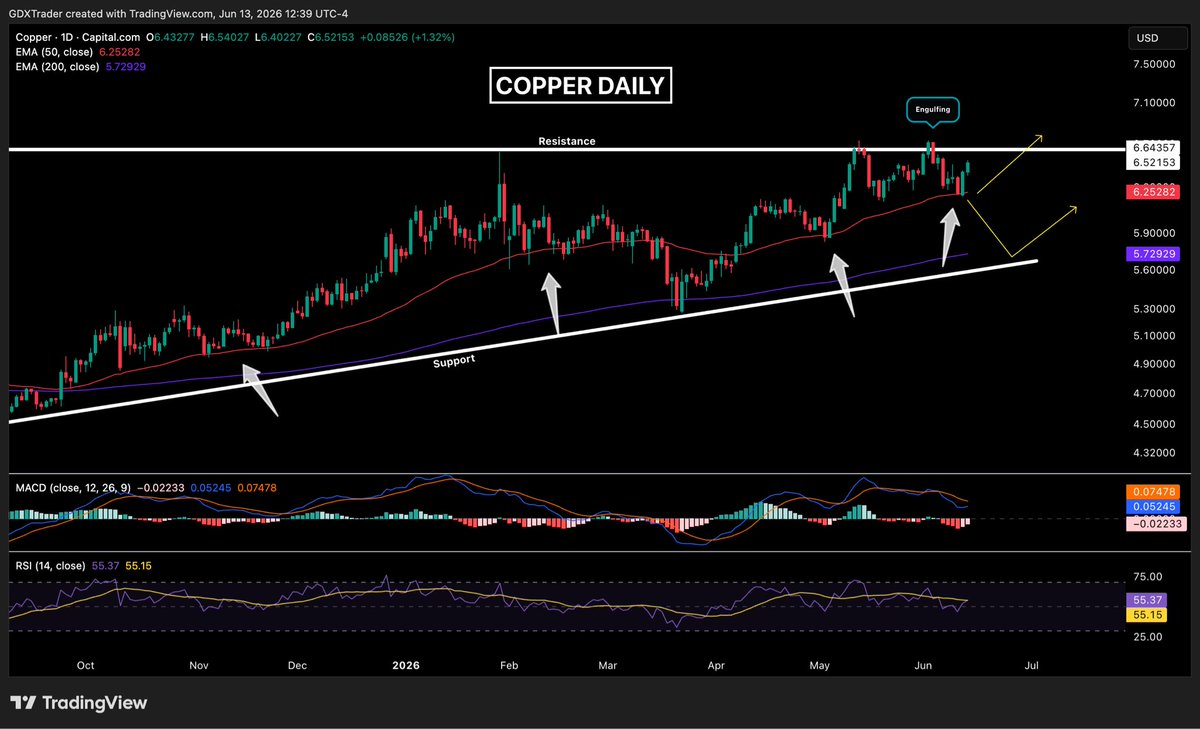This screenshot has height=729, width=1200.
Task: Click the 25.00 RSI axis label
Action: (1146, 635)
